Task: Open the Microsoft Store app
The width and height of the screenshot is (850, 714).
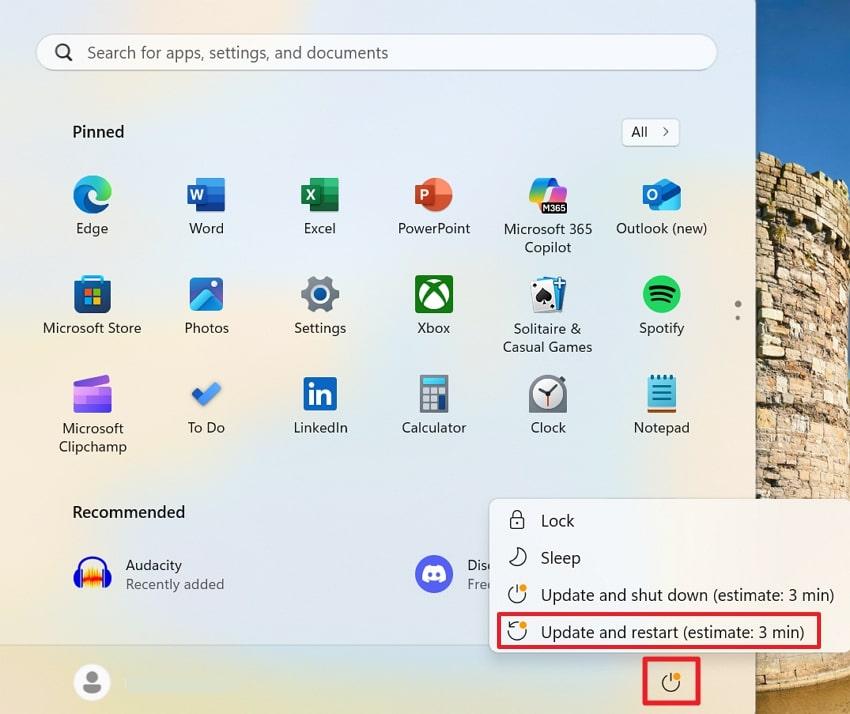Action: click(x=92, y=305)
